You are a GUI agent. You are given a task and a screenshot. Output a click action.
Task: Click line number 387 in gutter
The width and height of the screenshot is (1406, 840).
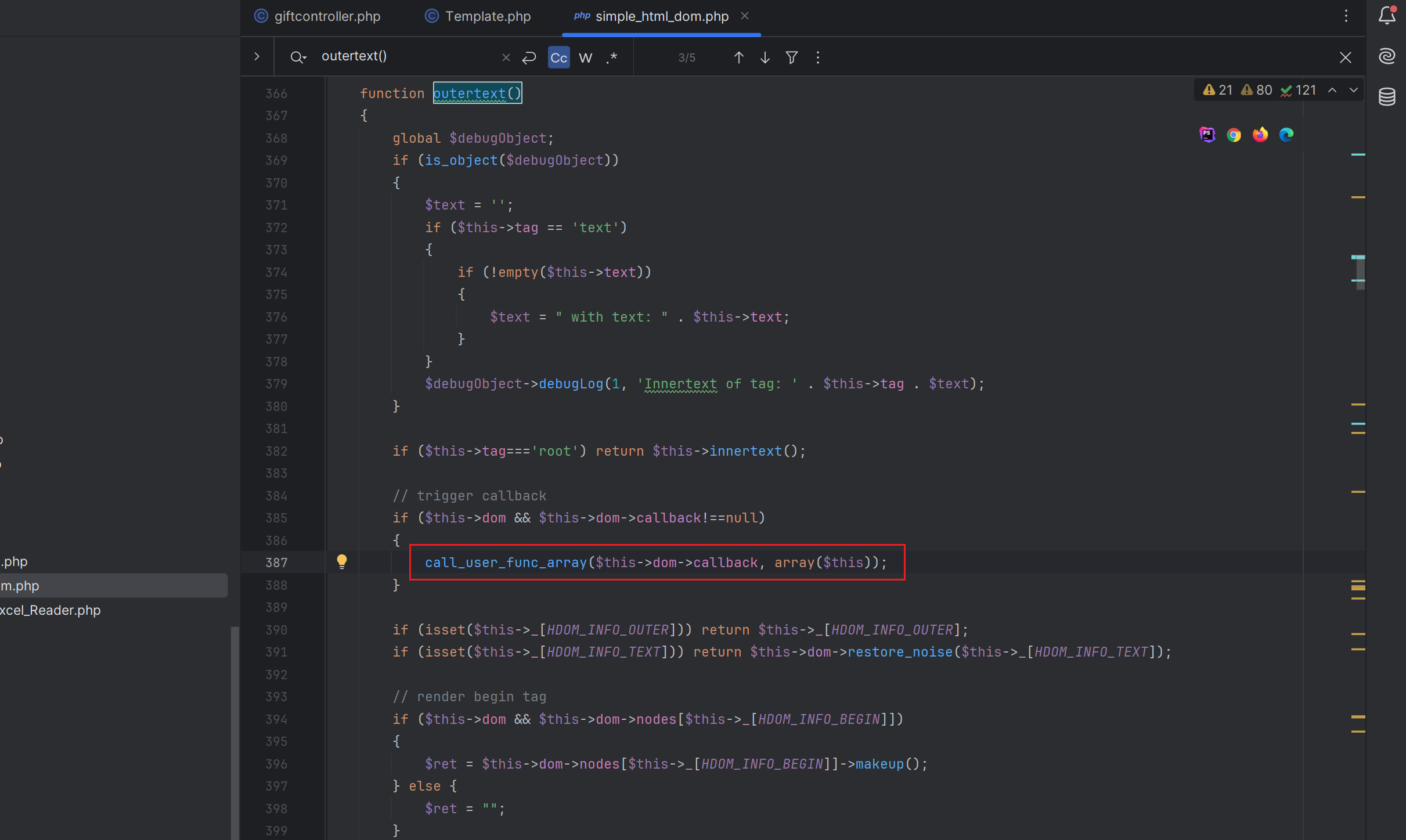click(277, 563)
